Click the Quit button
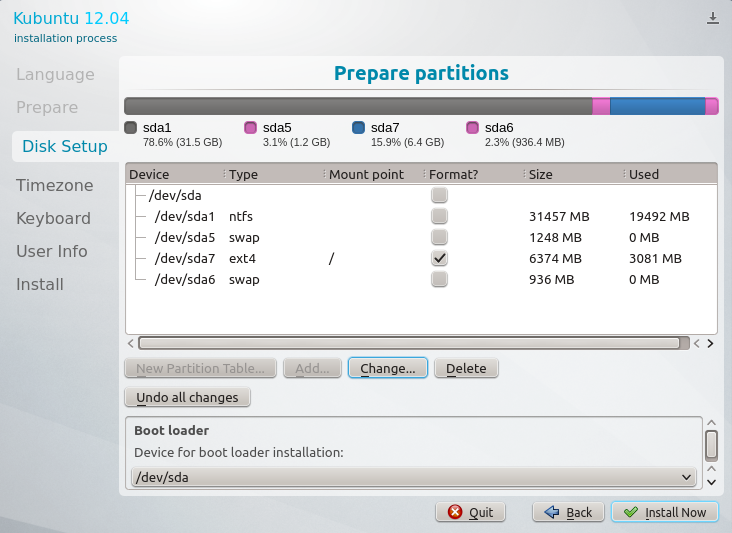This screenshot has width=732, height=533. tap(471, 512)
